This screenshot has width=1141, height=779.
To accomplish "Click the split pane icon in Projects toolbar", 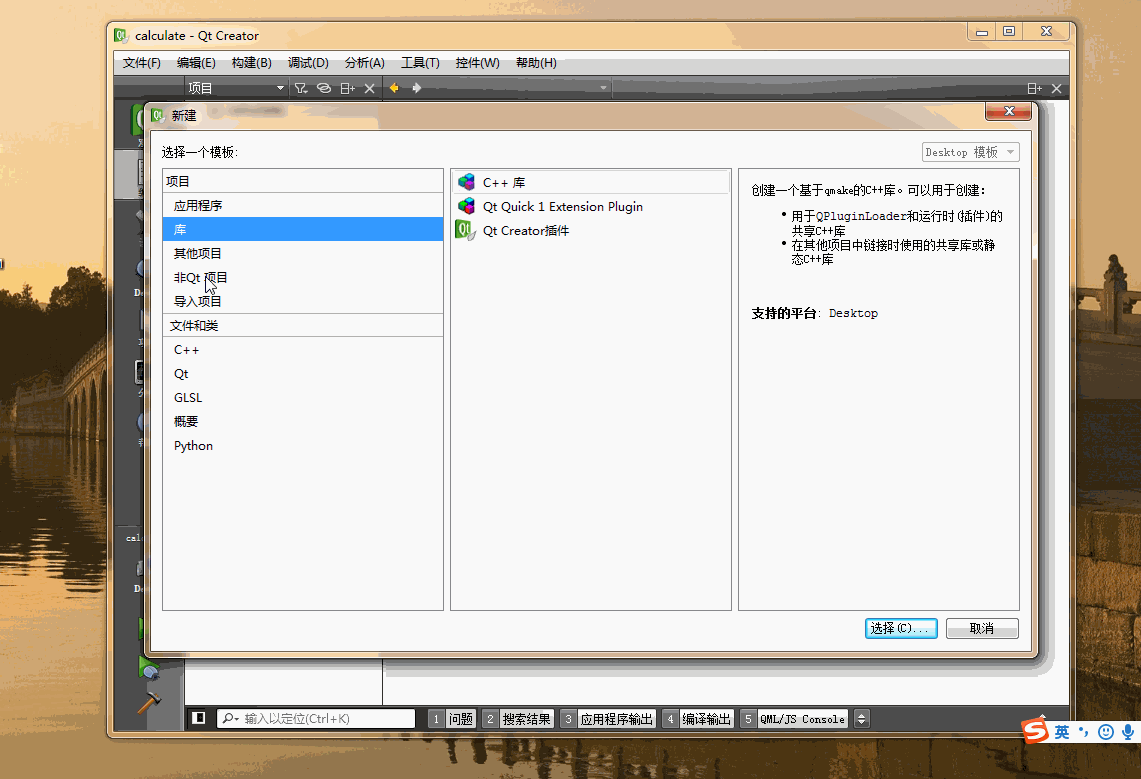I will pyautogui.click(x=346, y=87).
